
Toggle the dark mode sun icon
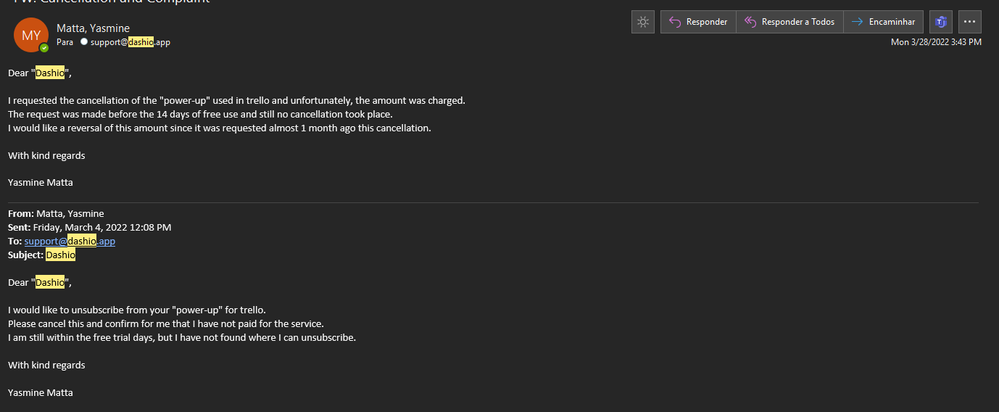tap(643, 22)
